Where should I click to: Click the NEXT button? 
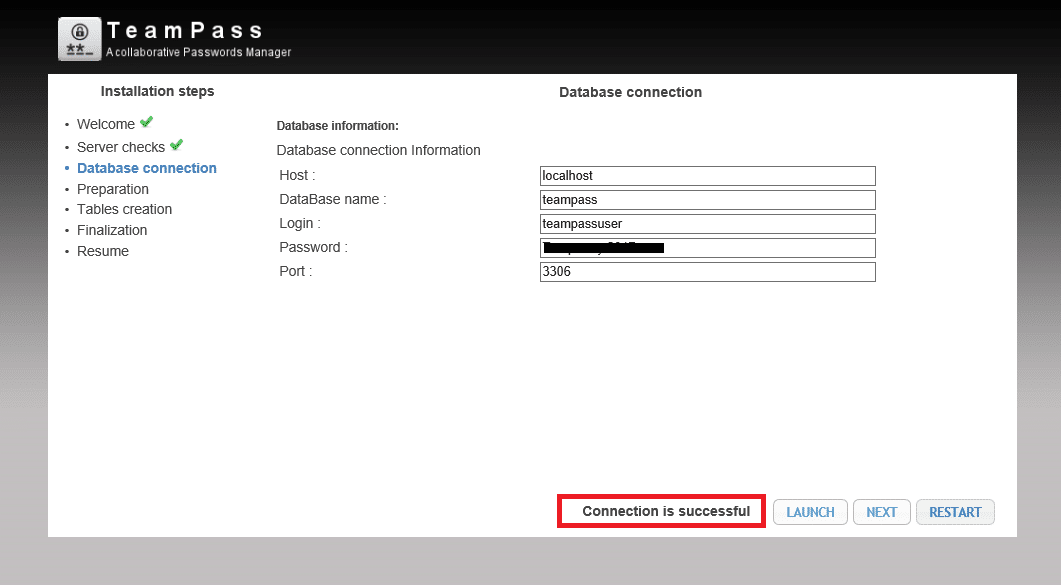882,512
